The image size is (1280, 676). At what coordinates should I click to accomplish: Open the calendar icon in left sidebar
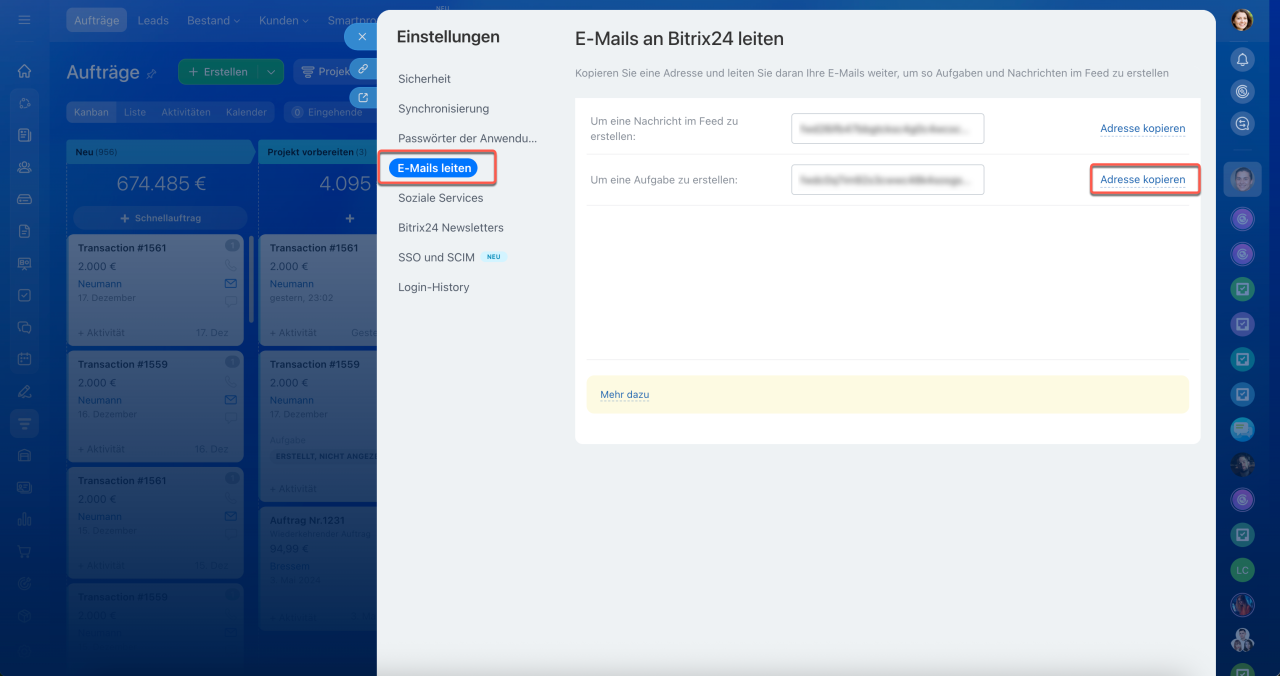click(25, 359)
